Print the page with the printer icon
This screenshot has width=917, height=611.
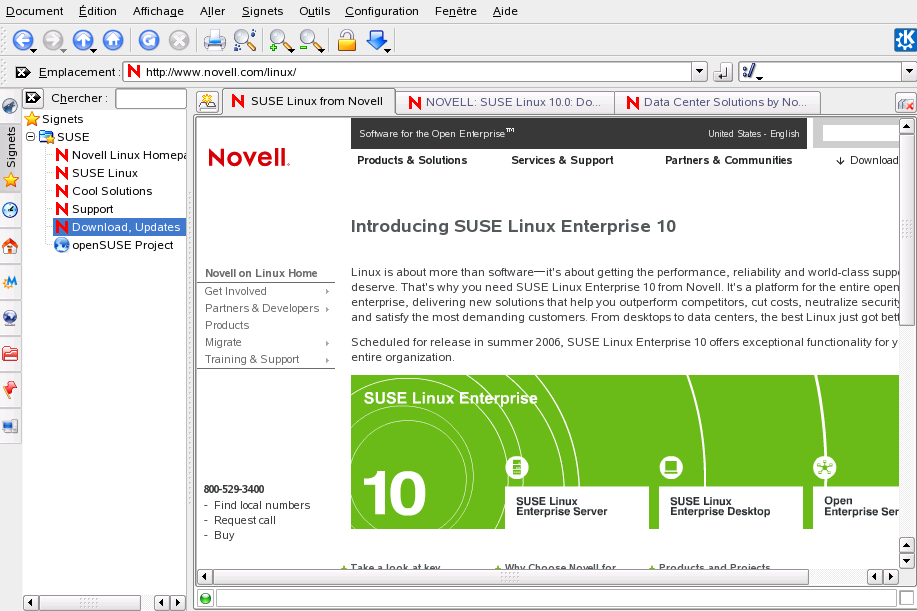pyautogui.click(x=215, y=40)
